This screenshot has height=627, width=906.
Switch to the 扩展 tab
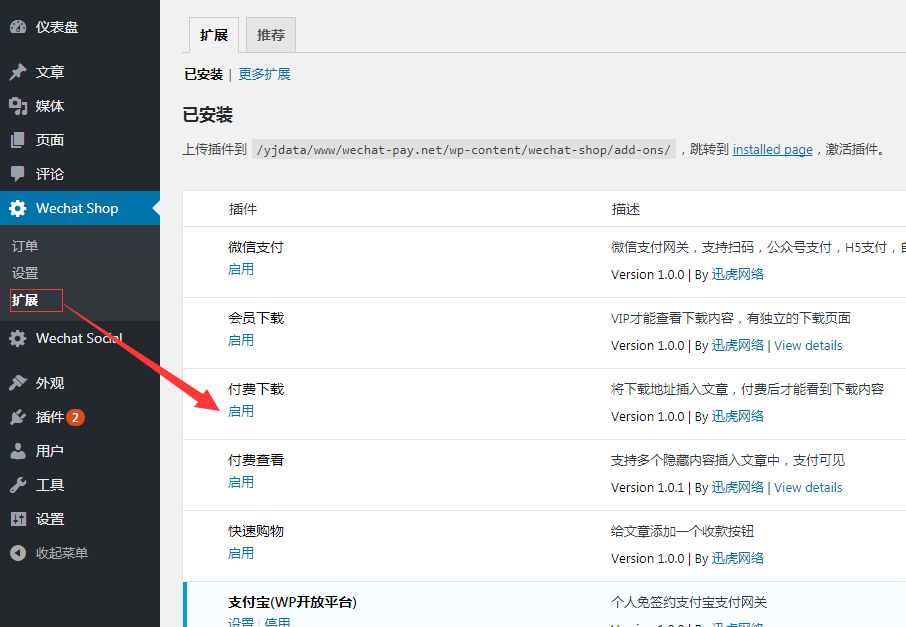tap(214, 35)
